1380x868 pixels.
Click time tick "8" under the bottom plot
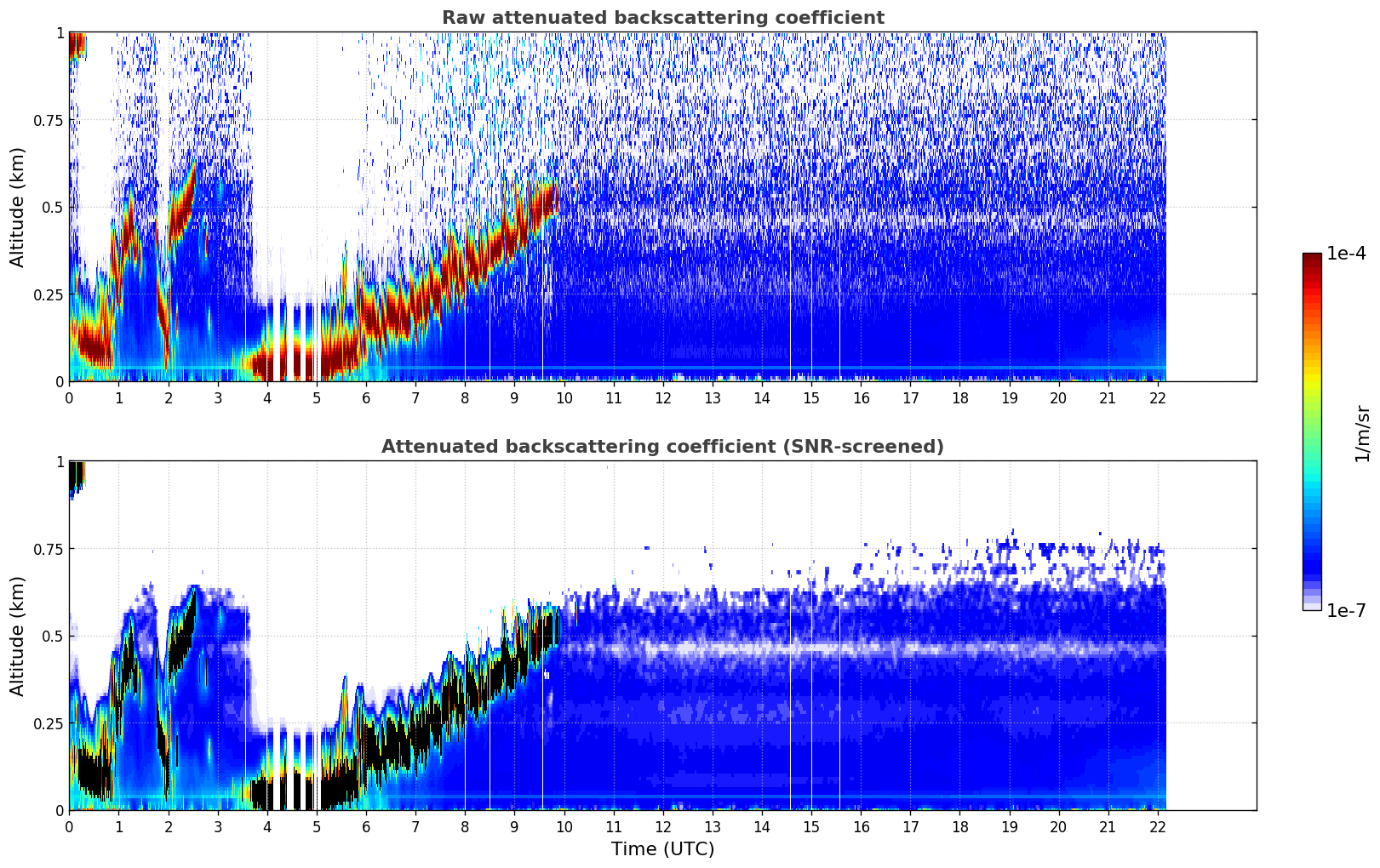pyautogui.click(x=465, y=826)
